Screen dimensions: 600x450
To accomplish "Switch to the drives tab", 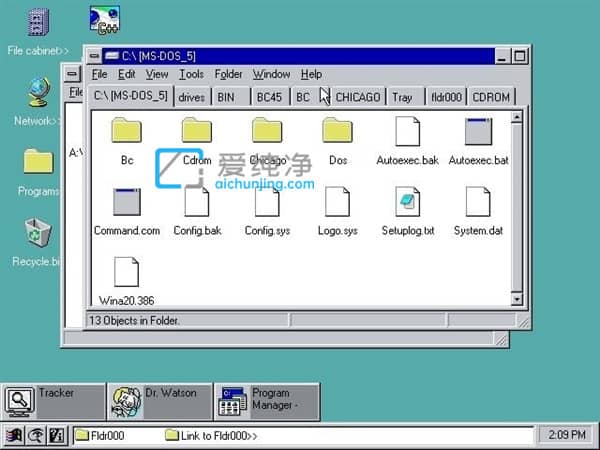I will (192, 97).
